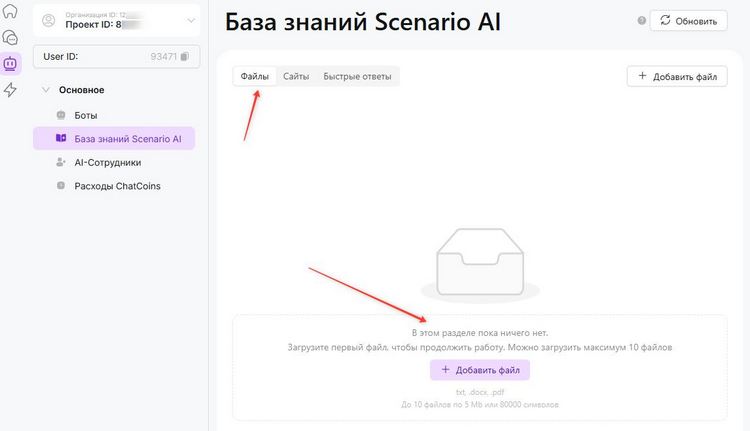Click the Проект ID text
Image resolution: width=750 pixels, height=431 pixels.
point(93,24)
